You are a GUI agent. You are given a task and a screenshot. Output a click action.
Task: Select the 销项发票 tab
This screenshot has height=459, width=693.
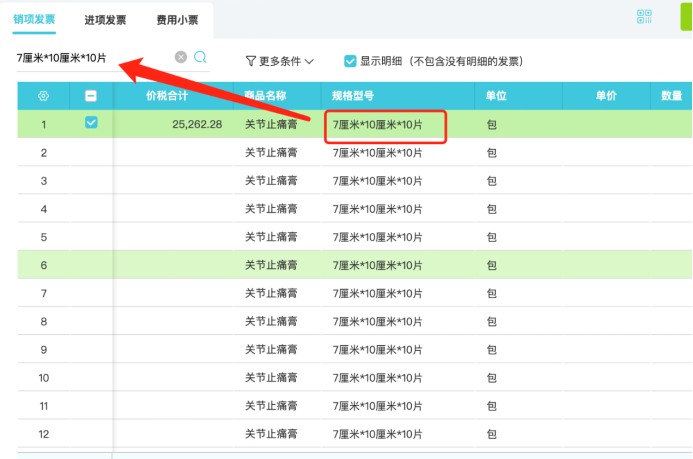coord(34,20)
